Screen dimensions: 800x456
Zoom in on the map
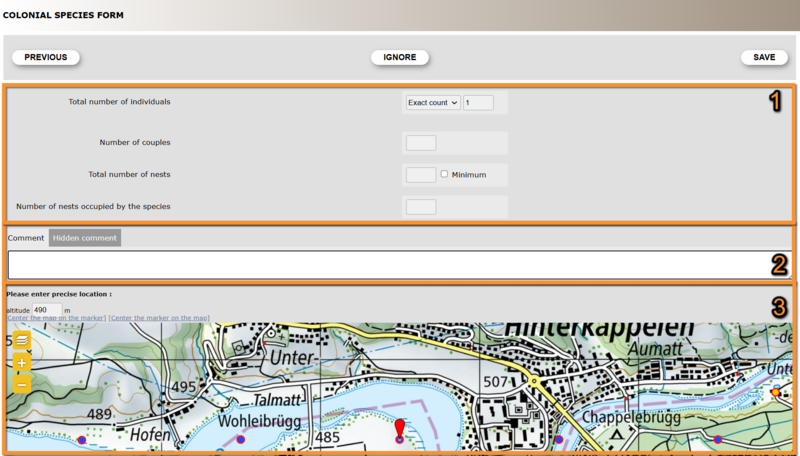pyautogui.click(x=22, y=364)
